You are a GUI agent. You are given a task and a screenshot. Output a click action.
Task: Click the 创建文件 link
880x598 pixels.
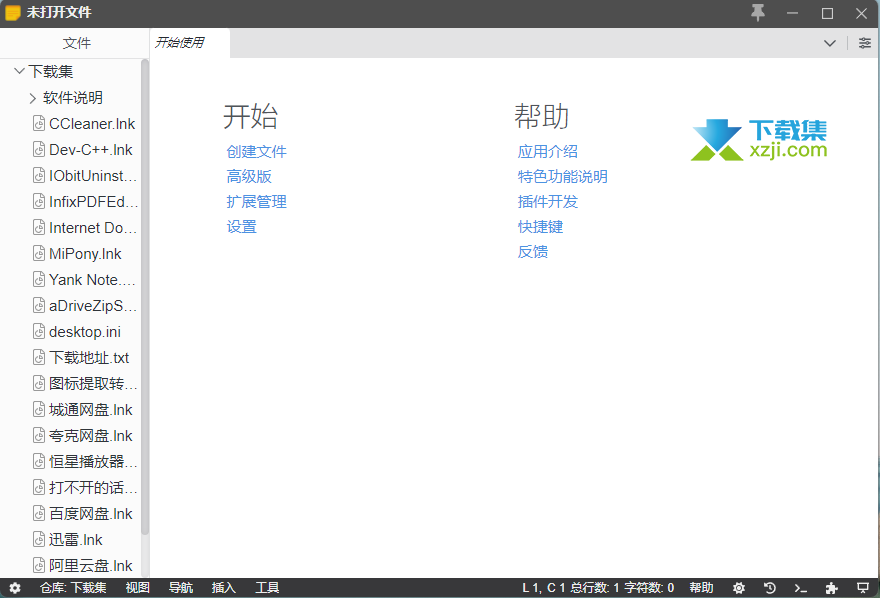click(256, 151)
